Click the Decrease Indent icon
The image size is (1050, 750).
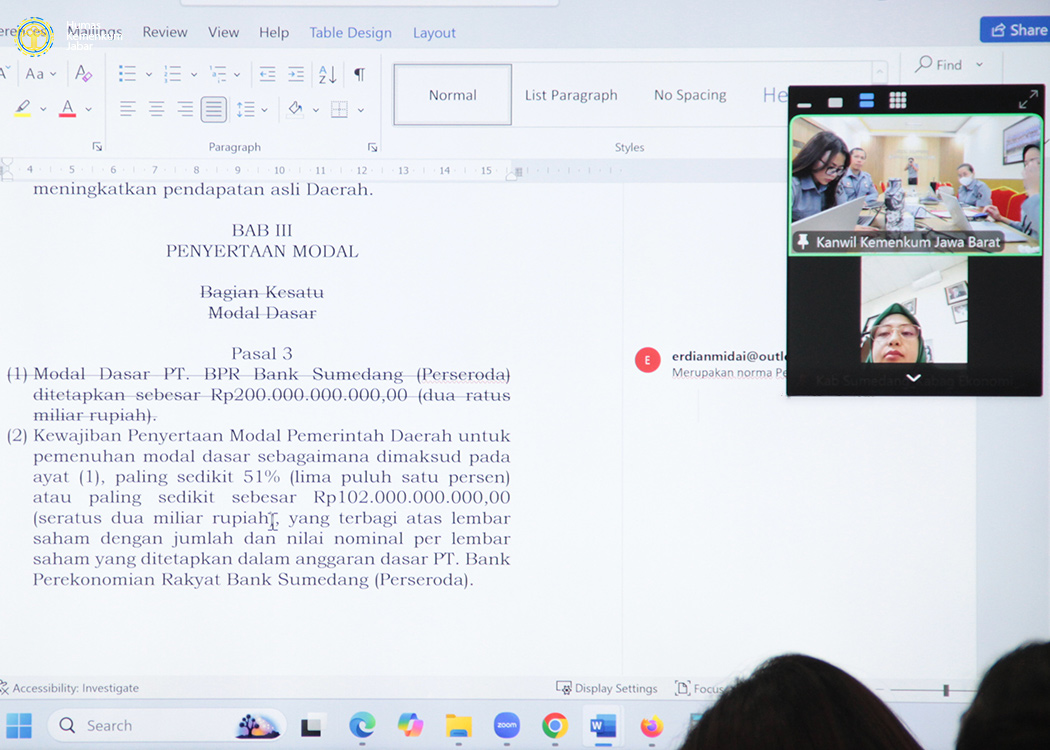[267, 74]
